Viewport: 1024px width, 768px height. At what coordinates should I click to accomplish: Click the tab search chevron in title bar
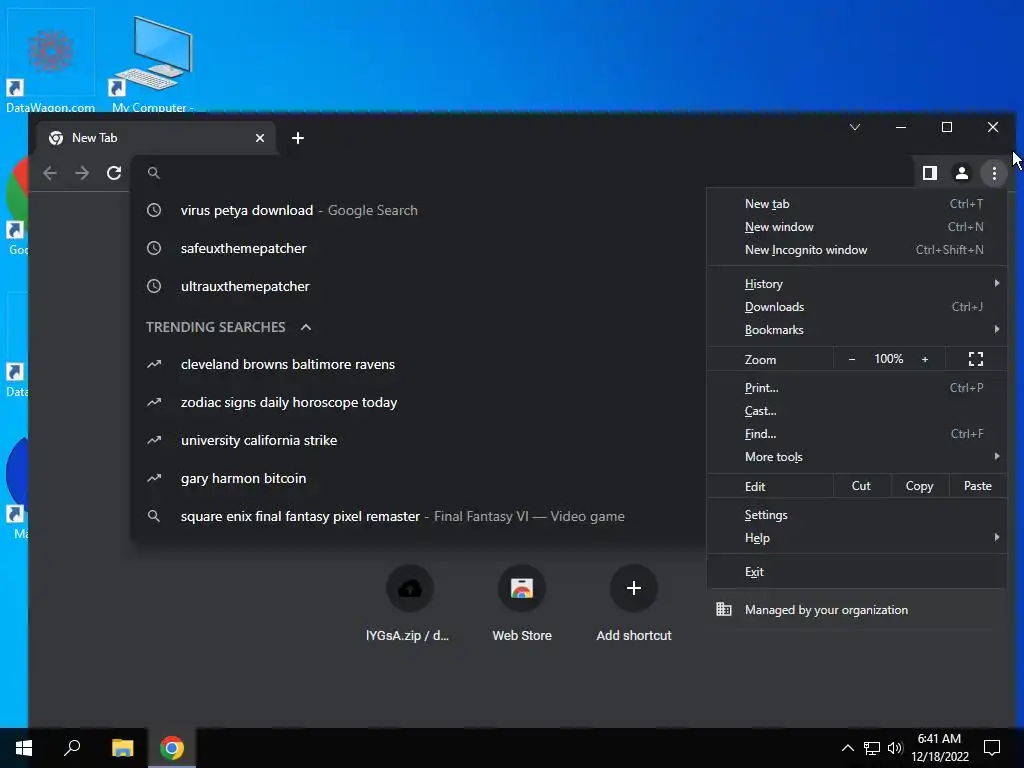click(855, 127)
